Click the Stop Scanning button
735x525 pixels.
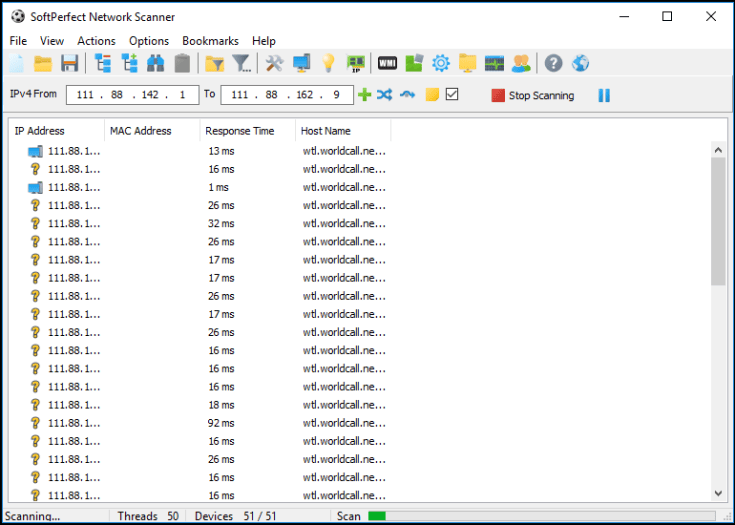(532, 95)
